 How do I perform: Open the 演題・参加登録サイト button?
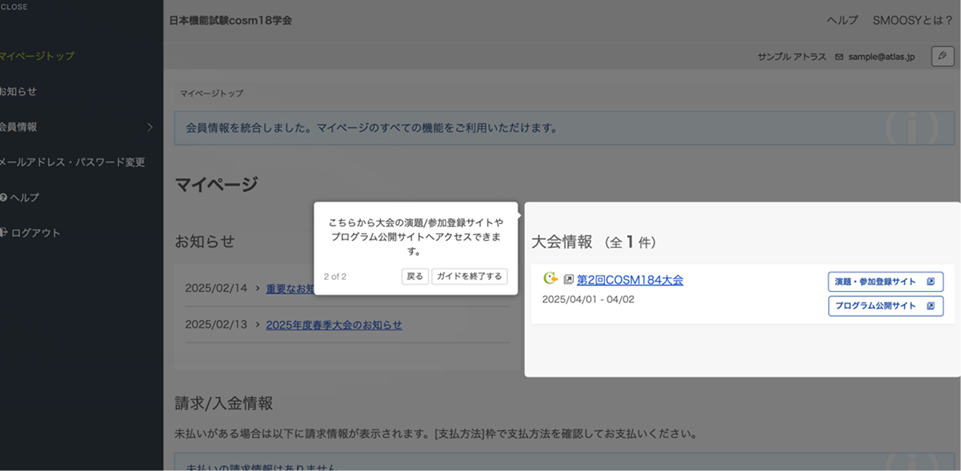click(886, 281)
